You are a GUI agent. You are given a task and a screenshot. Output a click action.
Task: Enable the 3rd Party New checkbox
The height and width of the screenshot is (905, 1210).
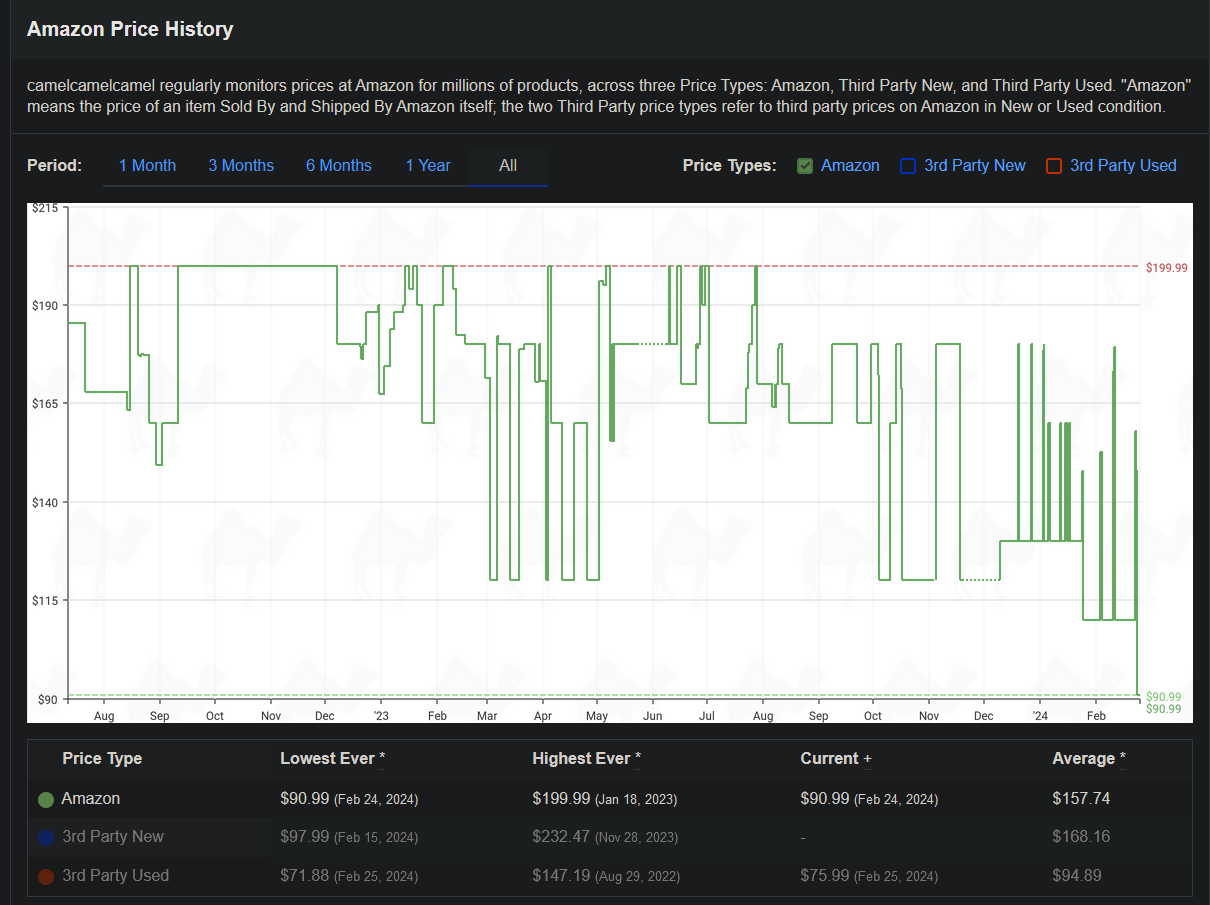point(908,166)
